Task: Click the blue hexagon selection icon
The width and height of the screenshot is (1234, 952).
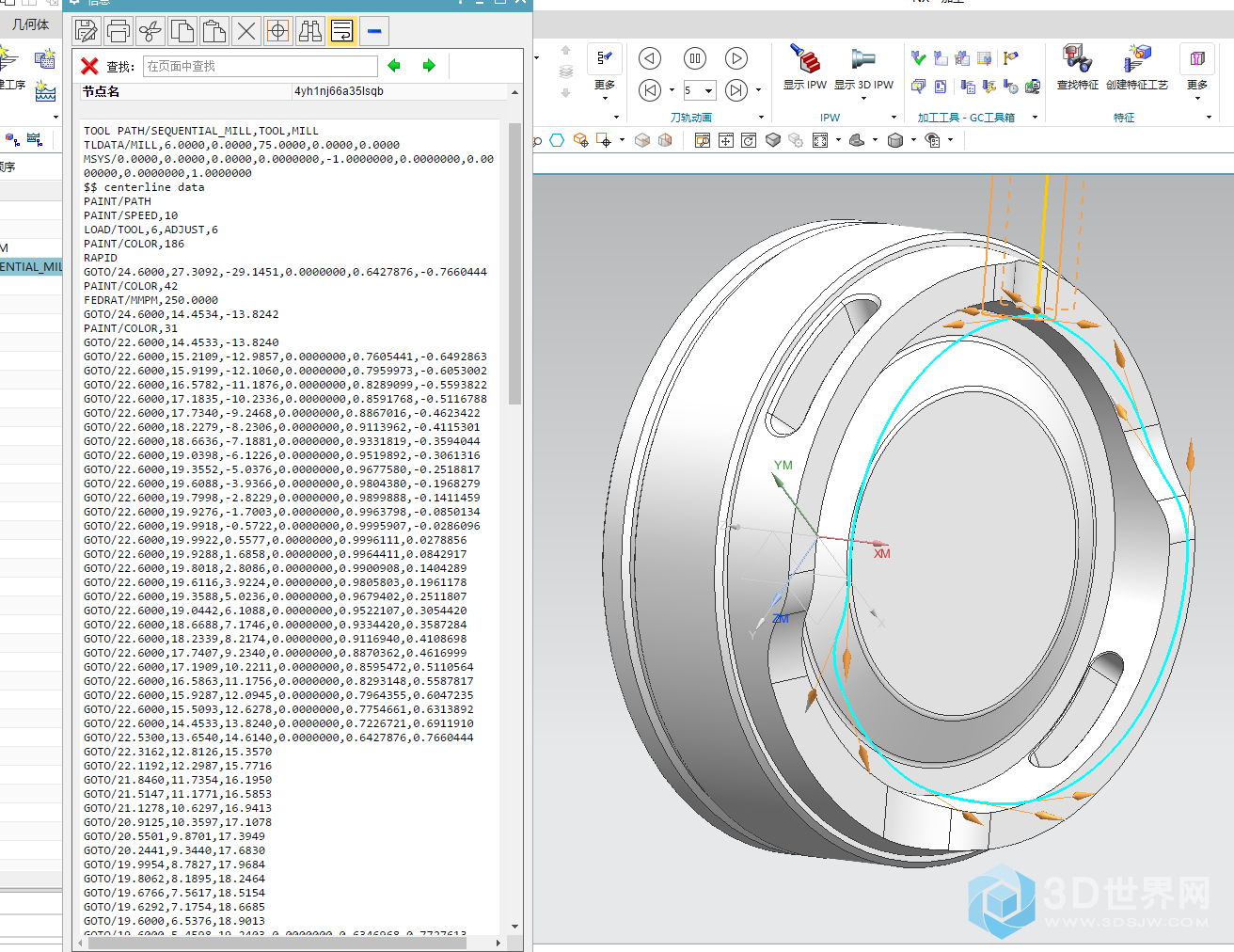Action: pyautogui.click(x=557, y=140)
